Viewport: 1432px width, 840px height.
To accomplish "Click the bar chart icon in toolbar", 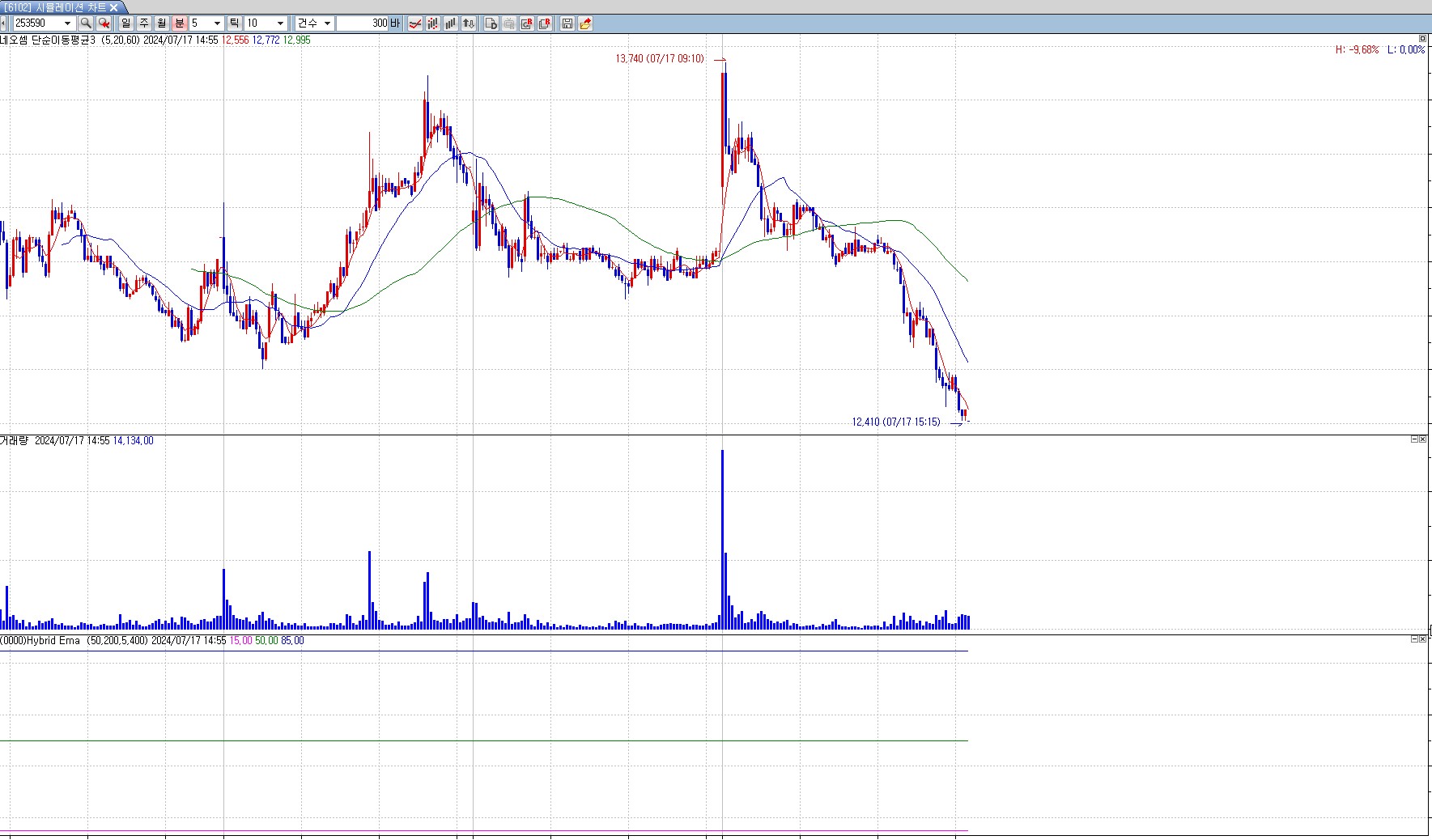I will click(x=451, y=23).
